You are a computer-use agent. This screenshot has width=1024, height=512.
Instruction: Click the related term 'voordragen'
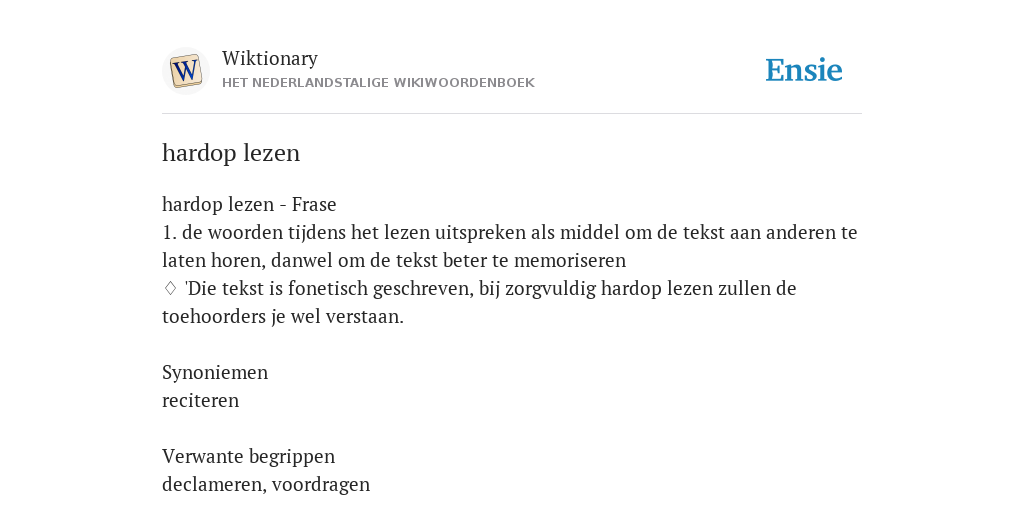pos(321,485)
